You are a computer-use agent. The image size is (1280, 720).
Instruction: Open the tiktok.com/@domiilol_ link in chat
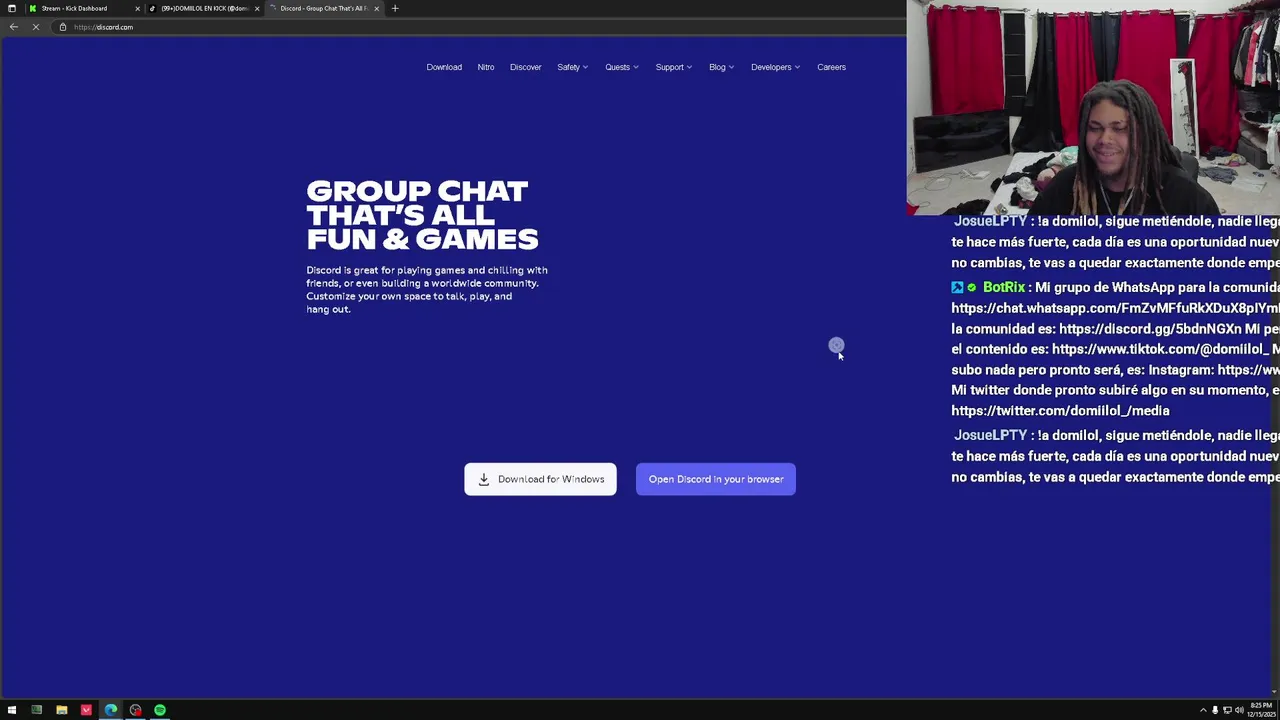1161,349
